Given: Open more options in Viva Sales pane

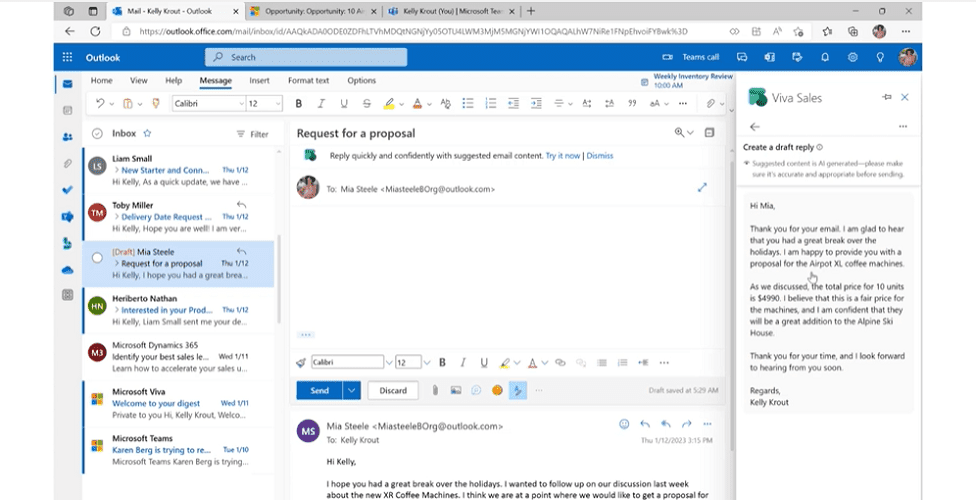Looking at the screenshot, I should coord(903,127).
